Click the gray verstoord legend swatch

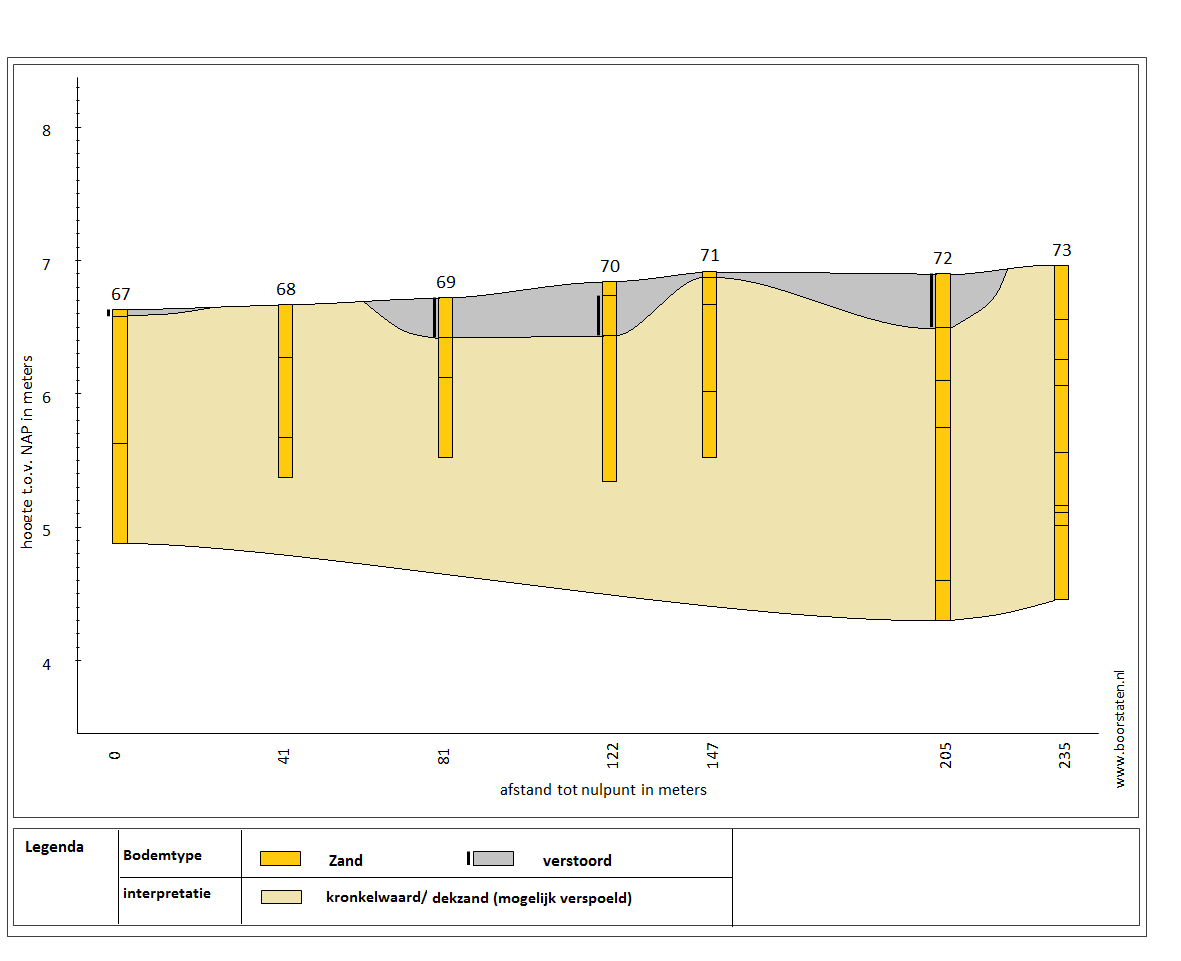(x=493, y=859)
